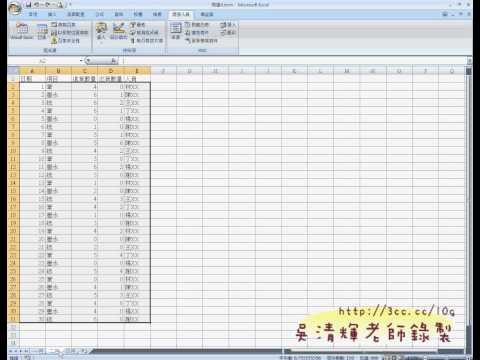Select row 2 header
The height and width of the screenshot is (360, 480).
click(x=14, y=87)
